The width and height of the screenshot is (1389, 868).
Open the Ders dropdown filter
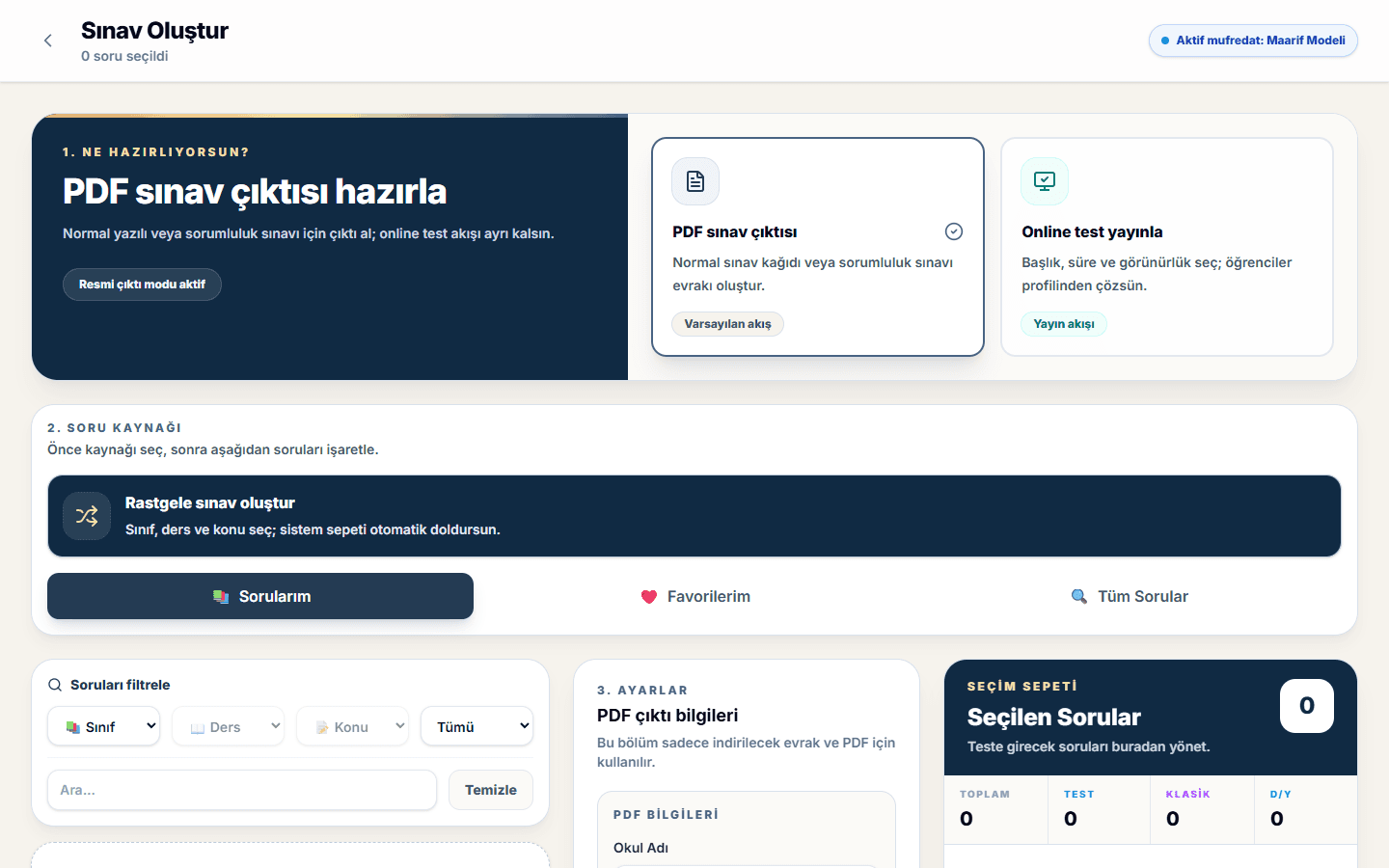(x=229, y=726)
